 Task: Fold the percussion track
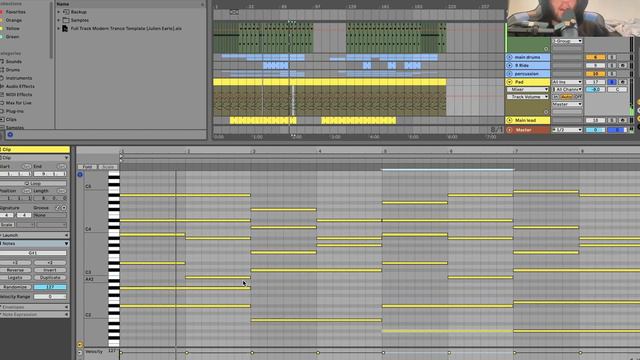point(509,74)
